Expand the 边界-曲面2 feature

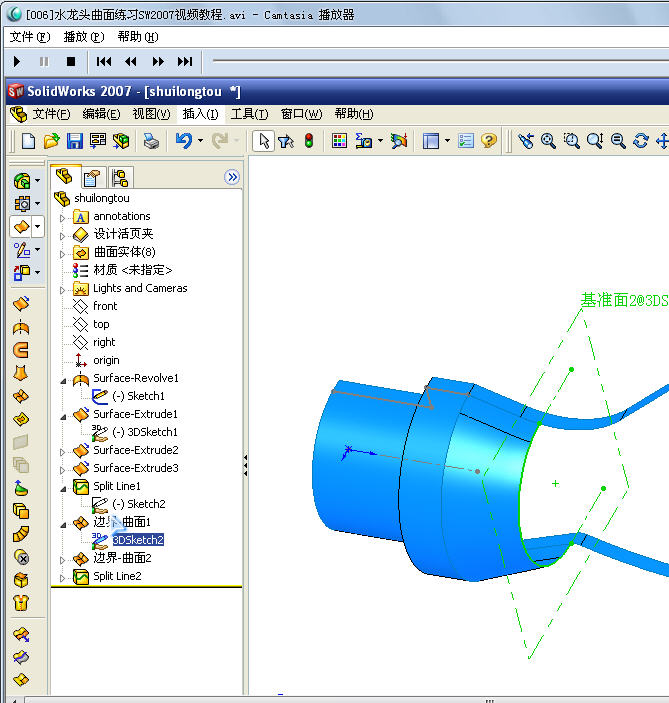[62, 560]
